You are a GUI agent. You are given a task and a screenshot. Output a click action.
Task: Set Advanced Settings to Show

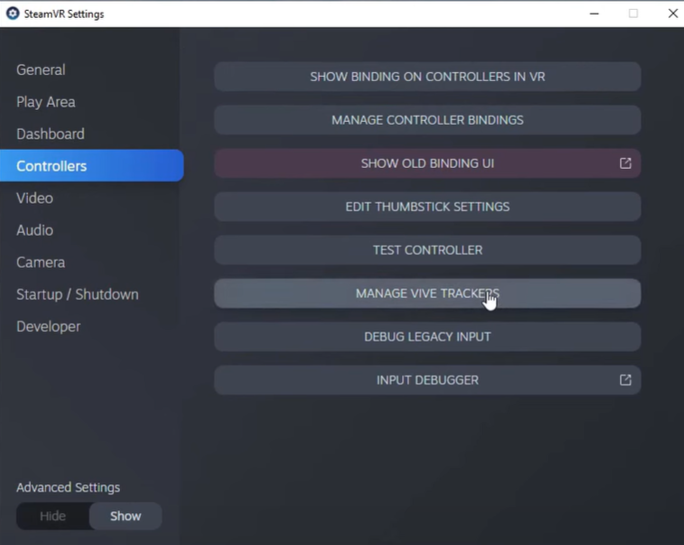click(126, 516)
